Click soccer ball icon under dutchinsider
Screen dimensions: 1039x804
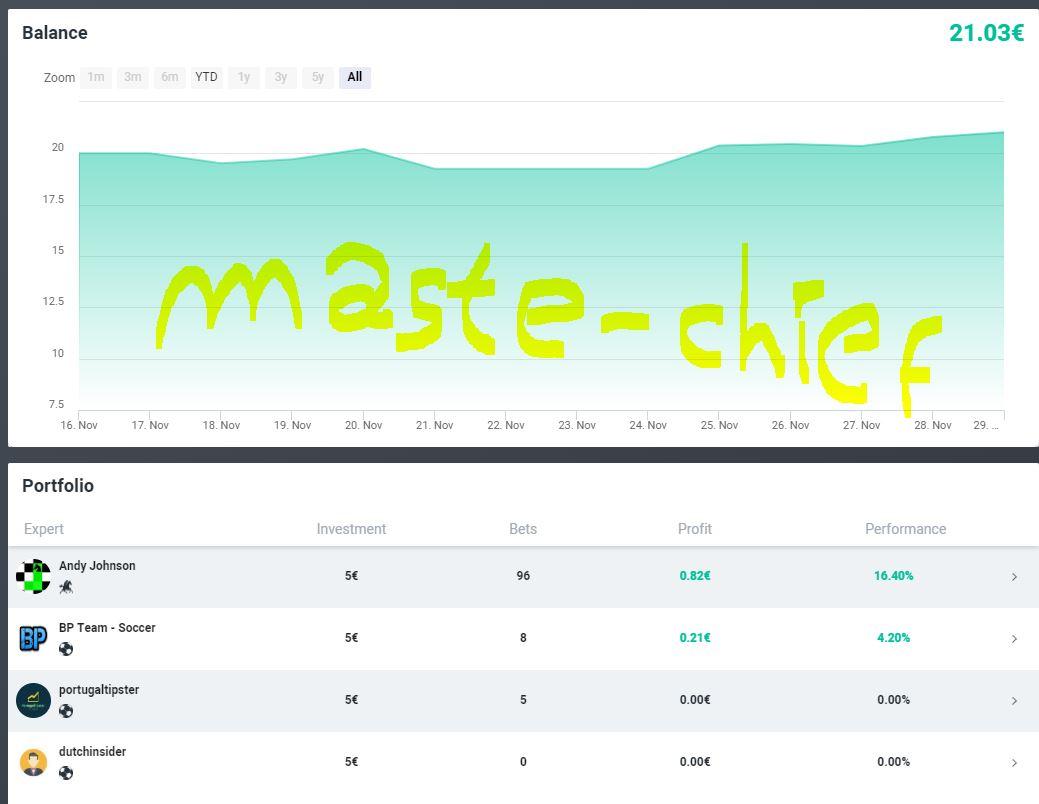tap(66, 773)
